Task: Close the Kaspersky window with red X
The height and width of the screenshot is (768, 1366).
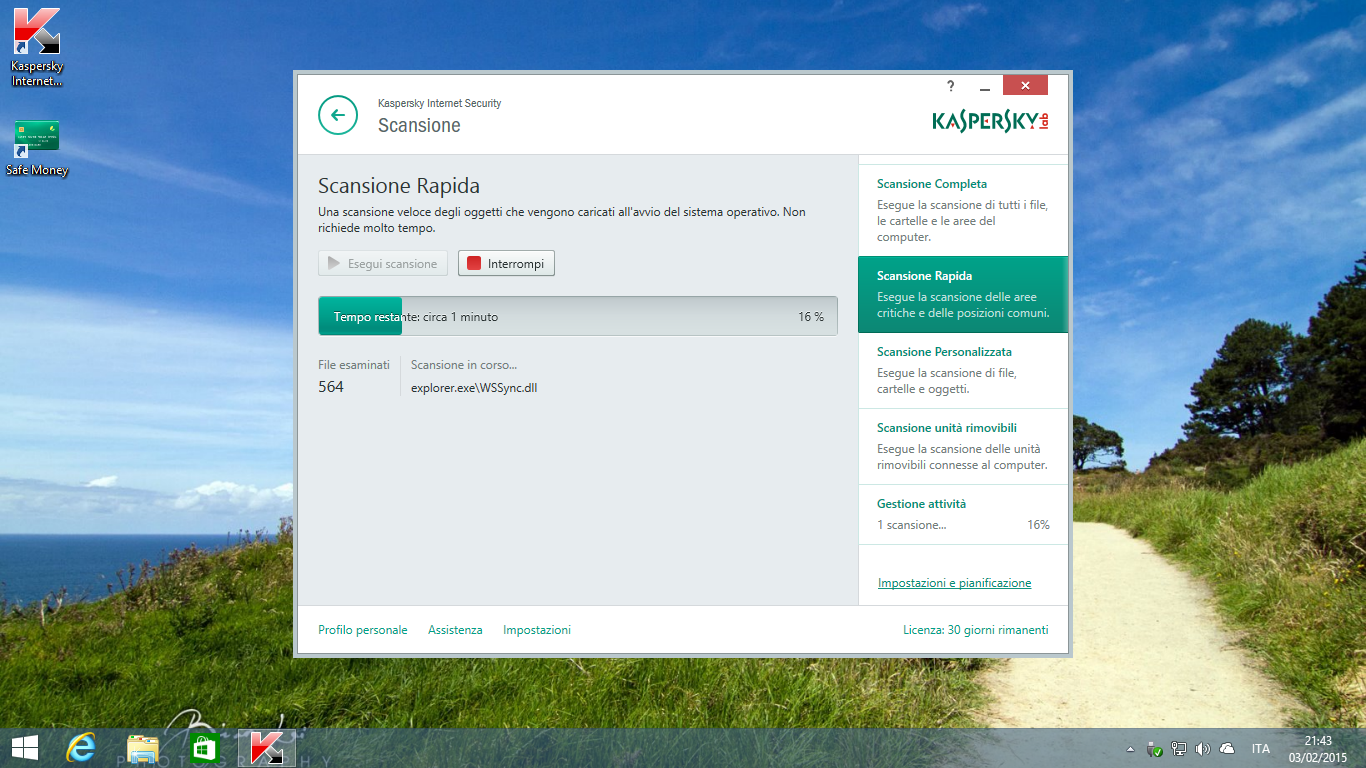Action: (x=1025, y=86)
